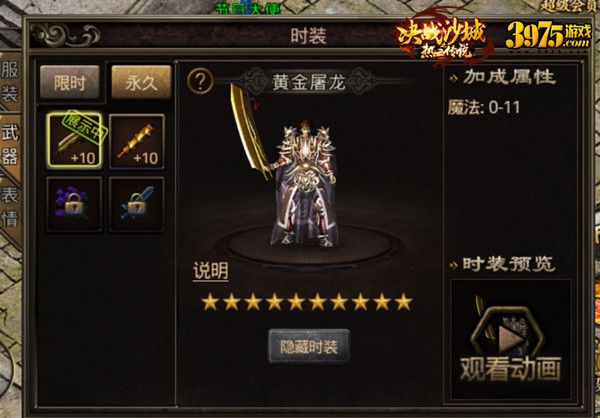Click the locked blue weapon slot
The width and height of the screenshot is (600, 418).
[137, 204]
